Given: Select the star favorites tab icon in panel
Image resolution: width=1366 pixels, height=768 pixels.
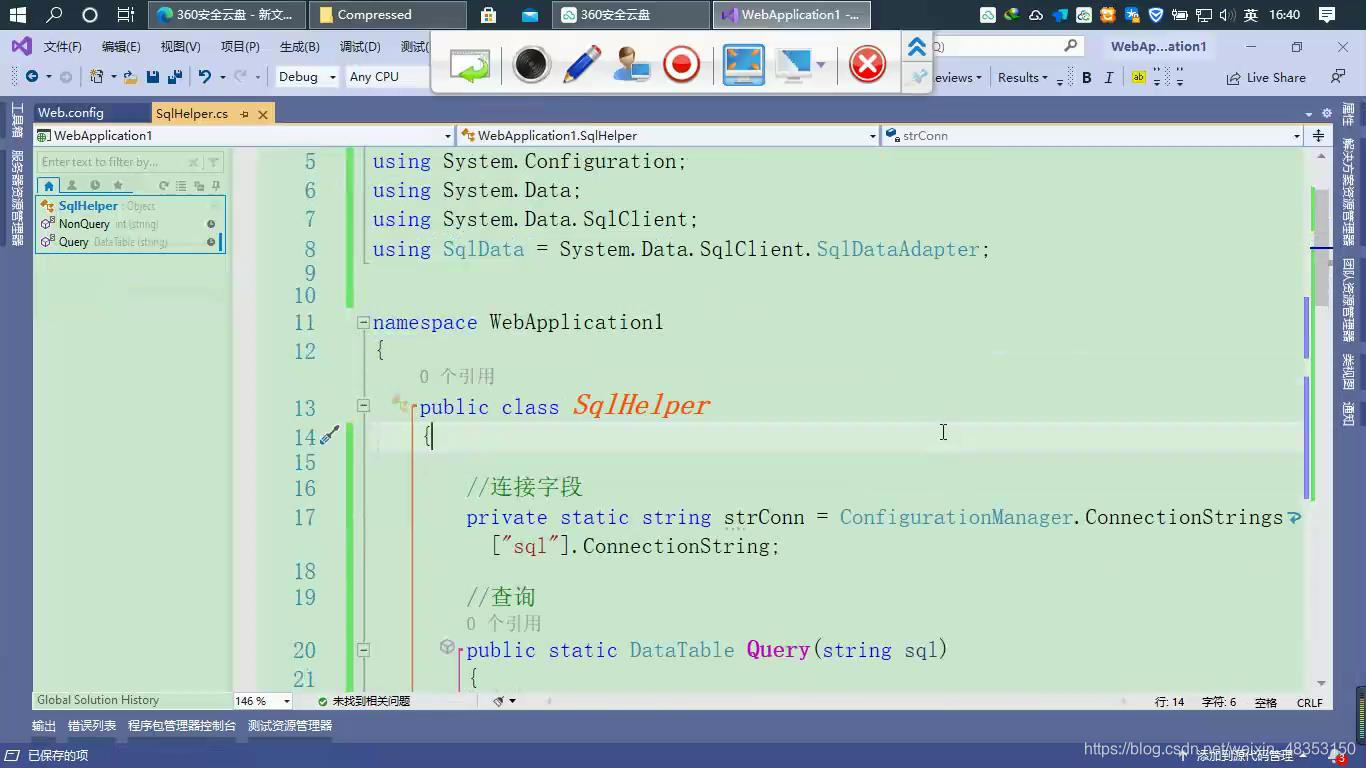Looking at the screenshot, I should click(118, 185).
